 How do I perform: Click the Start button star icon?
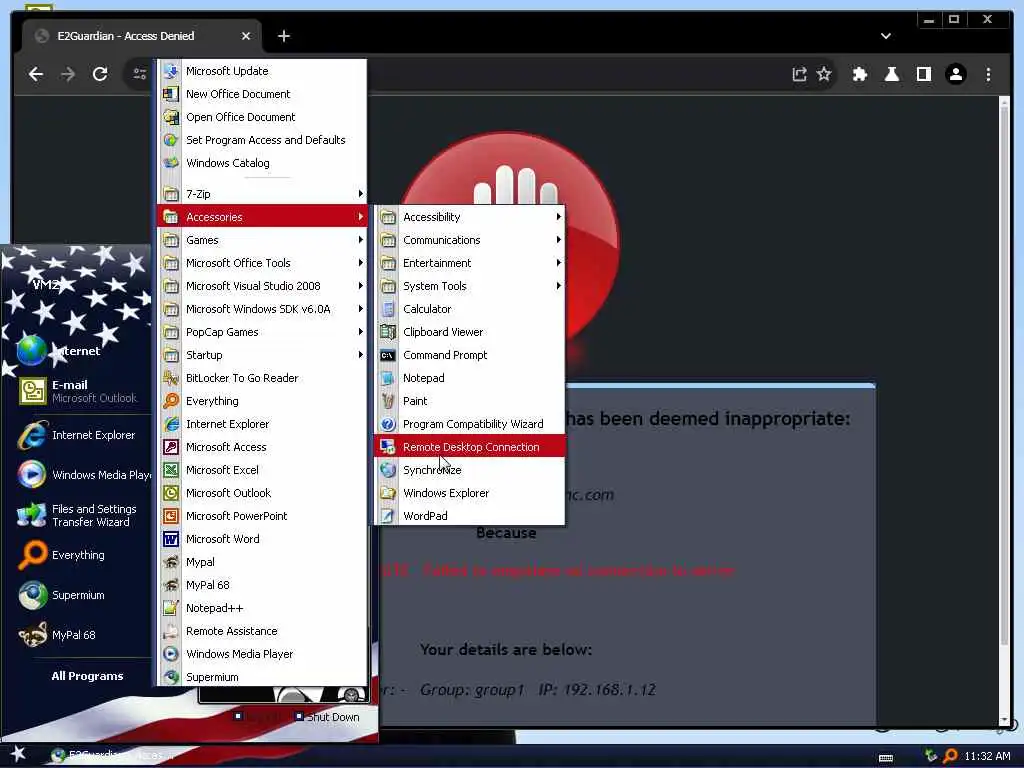pyautogui.click(x=18, y=754)
